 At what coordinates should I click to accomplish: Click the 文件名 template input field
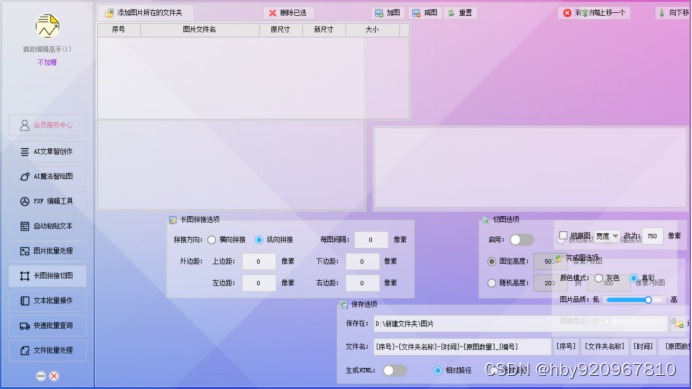pos(462,347)
